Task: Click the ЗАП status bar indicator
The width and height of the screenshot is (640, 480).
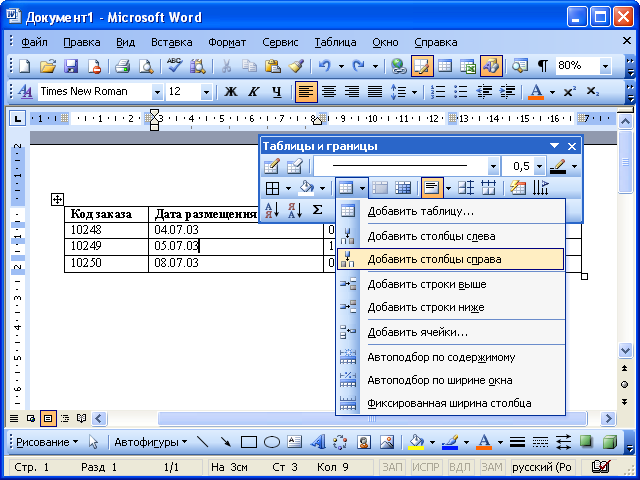Action: [x=392, y=467]
